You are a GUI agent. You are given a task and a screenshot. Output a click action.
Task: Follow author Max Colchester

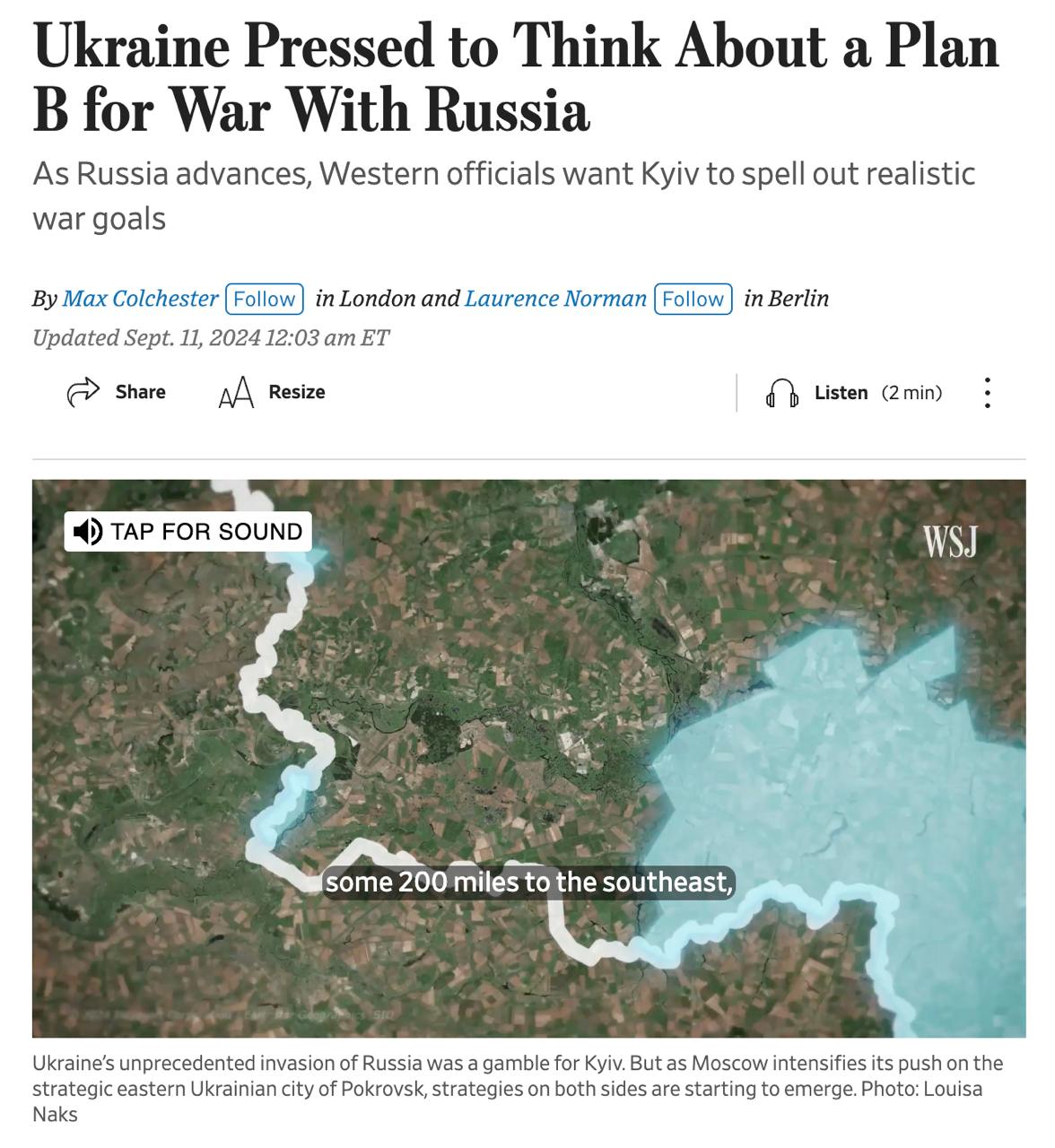pyautogui.click(x=264, y=299)
